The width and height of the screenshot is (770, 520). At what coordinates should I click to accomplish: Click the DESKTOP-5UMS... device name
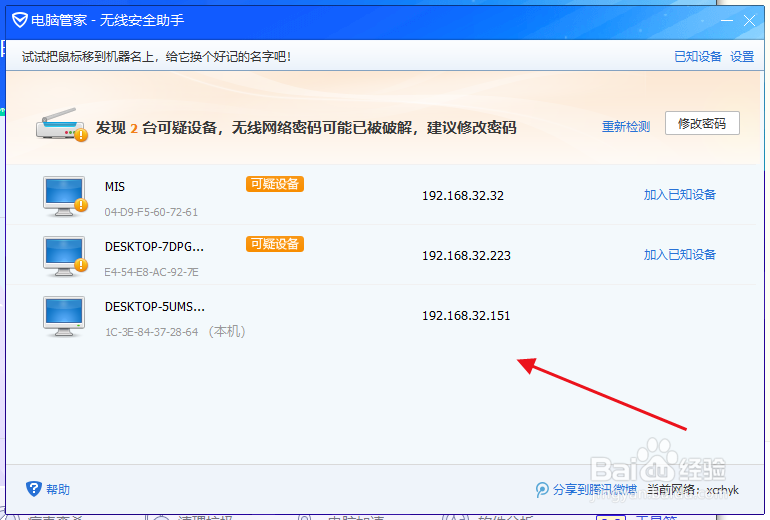[155, 306]
